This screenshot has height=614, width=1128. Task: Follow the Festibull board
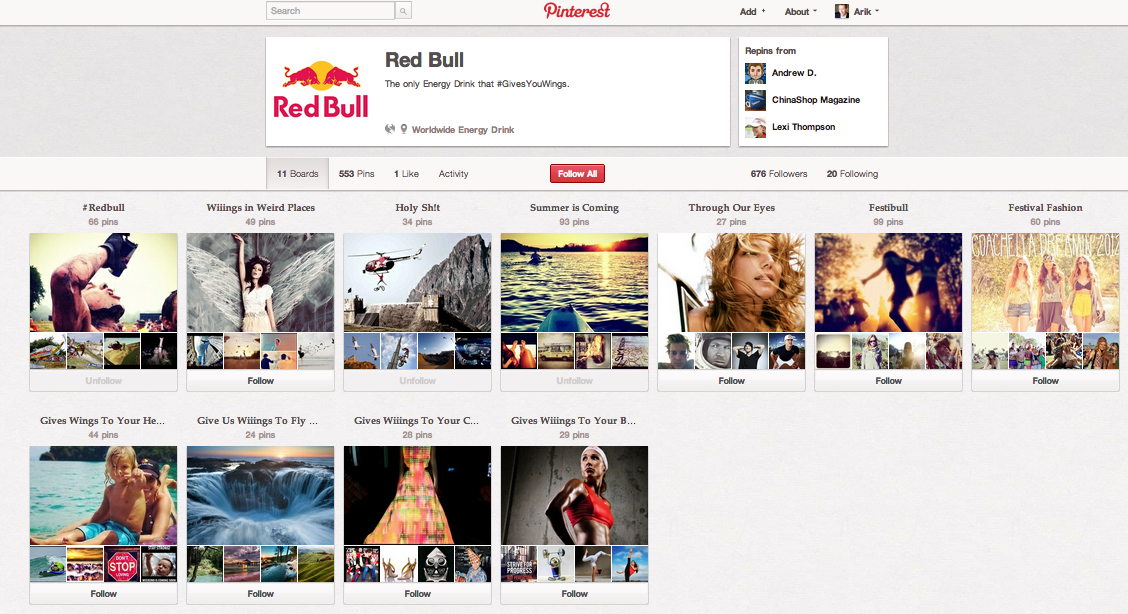[888, 380]
